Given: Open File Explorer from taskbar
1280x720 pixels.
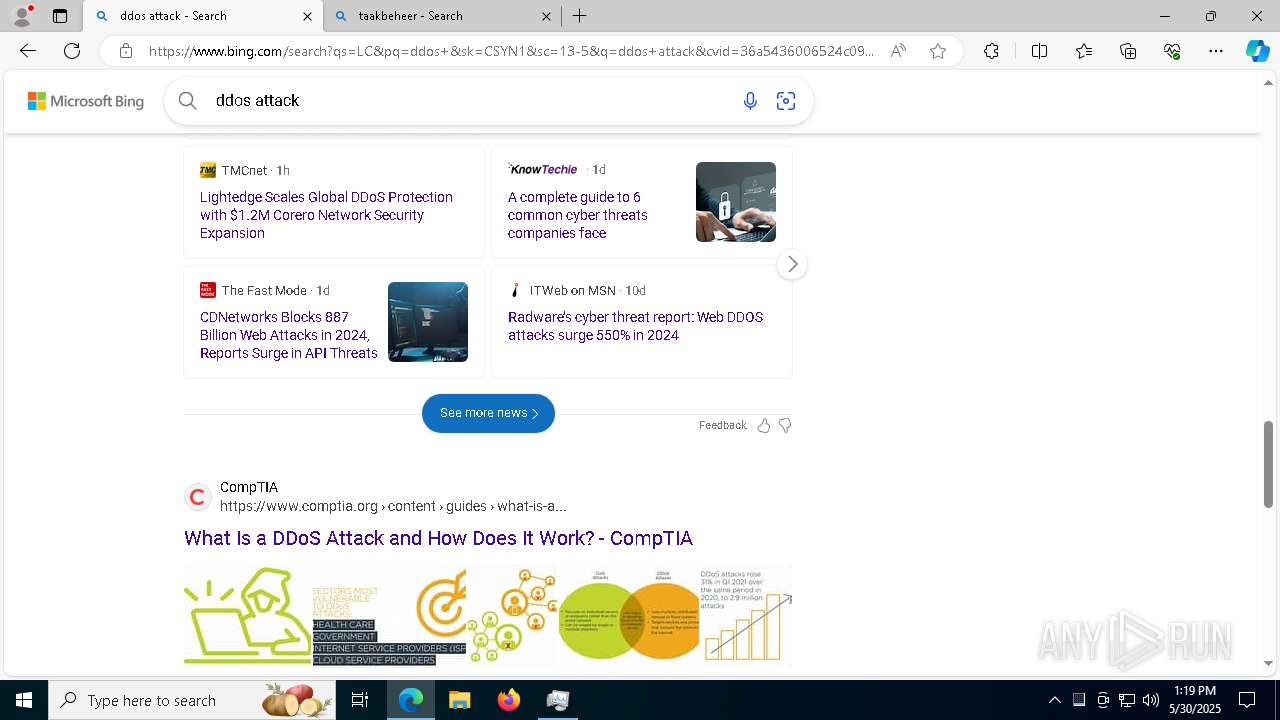Looking at the screenshot, I should [459, 700].
